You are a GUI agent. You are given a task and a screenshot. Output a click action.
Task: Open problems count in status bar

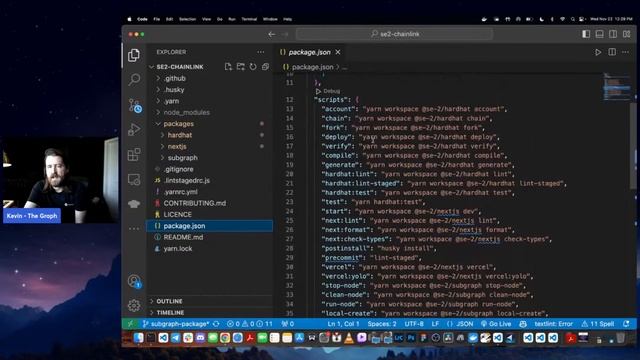click(x=249, y=324)
